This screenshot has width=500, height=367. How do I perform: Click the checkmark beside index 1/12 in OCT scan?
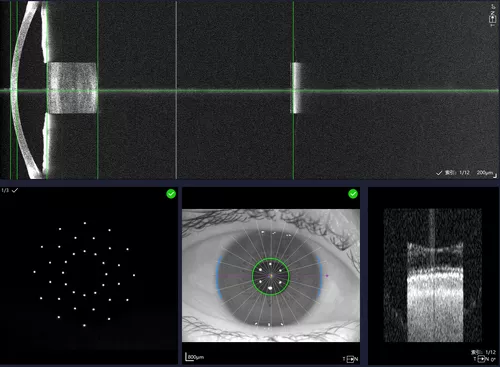(x=439, y=173)
